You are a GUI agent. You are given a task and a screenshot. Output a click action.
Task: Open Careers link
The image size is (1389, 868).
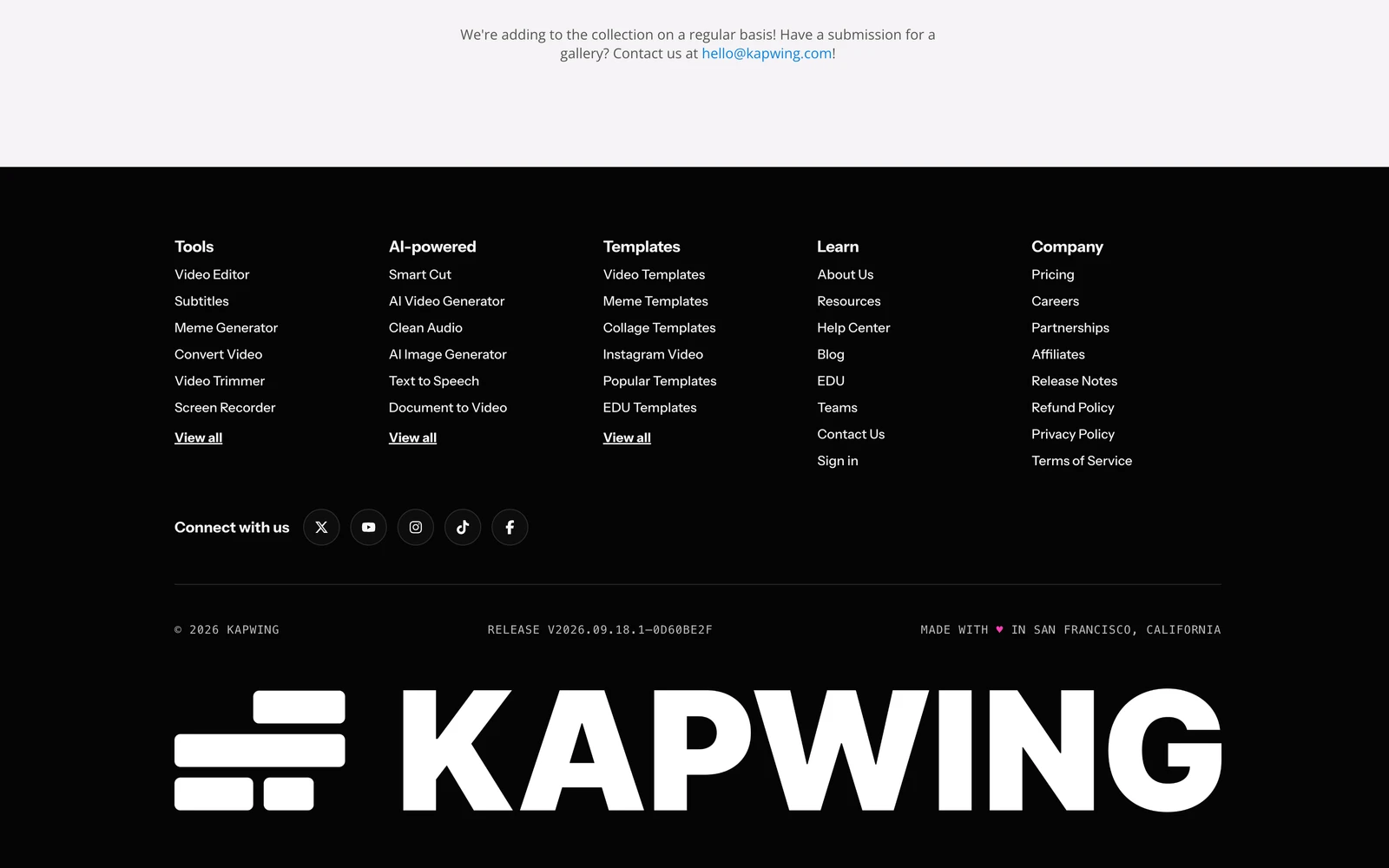point(1055,301)
